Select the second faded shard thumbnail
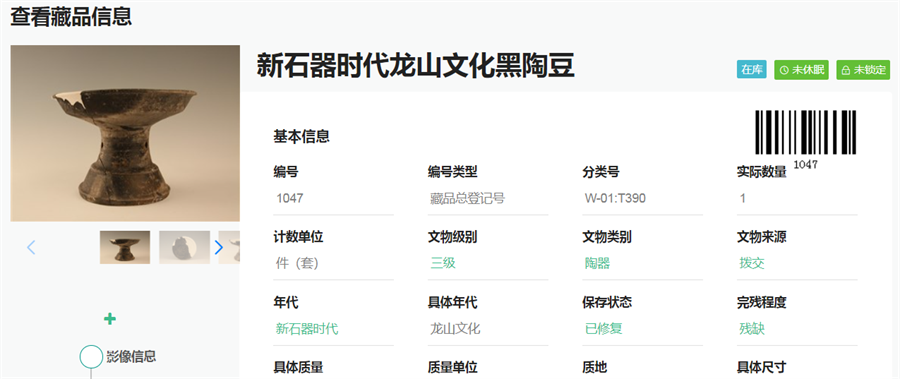The height and width of the screenshot is (379, 900). (184, 247)
